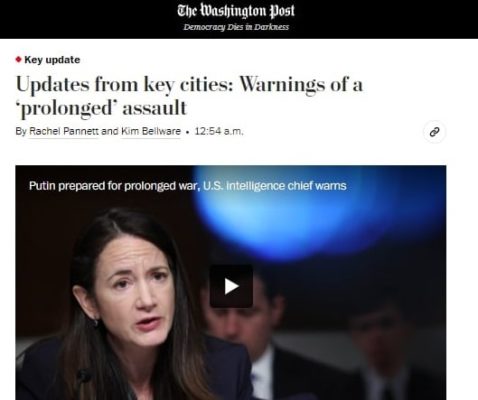Image resolution: width=478 pixels, height=400 pixels.
Task: Click the 'U.S. intelligence chief warns' caption text
Action: pyautogui.click(x=275, y=186)
